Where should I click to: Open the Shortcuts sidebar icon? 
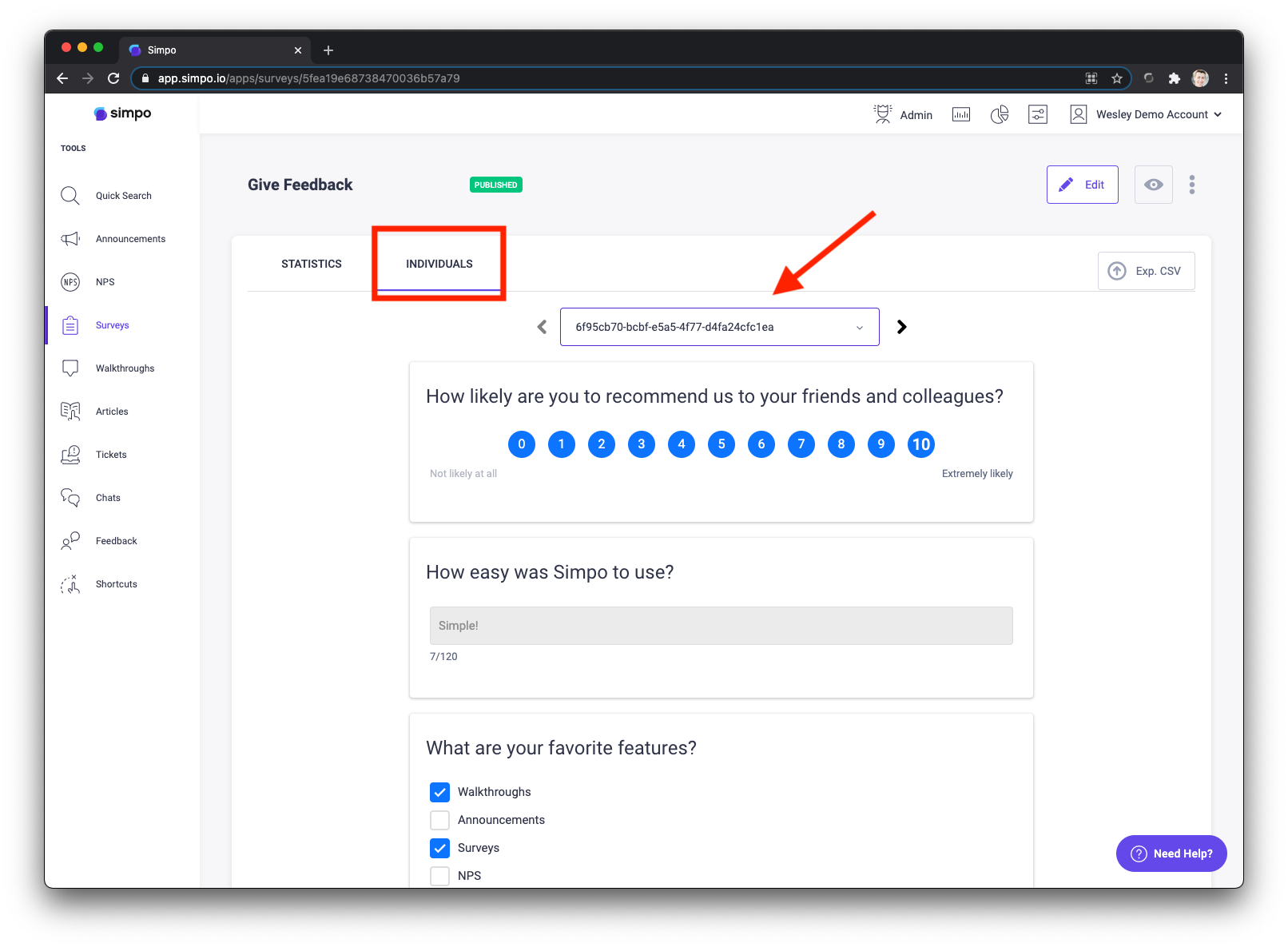pos(70,584)
